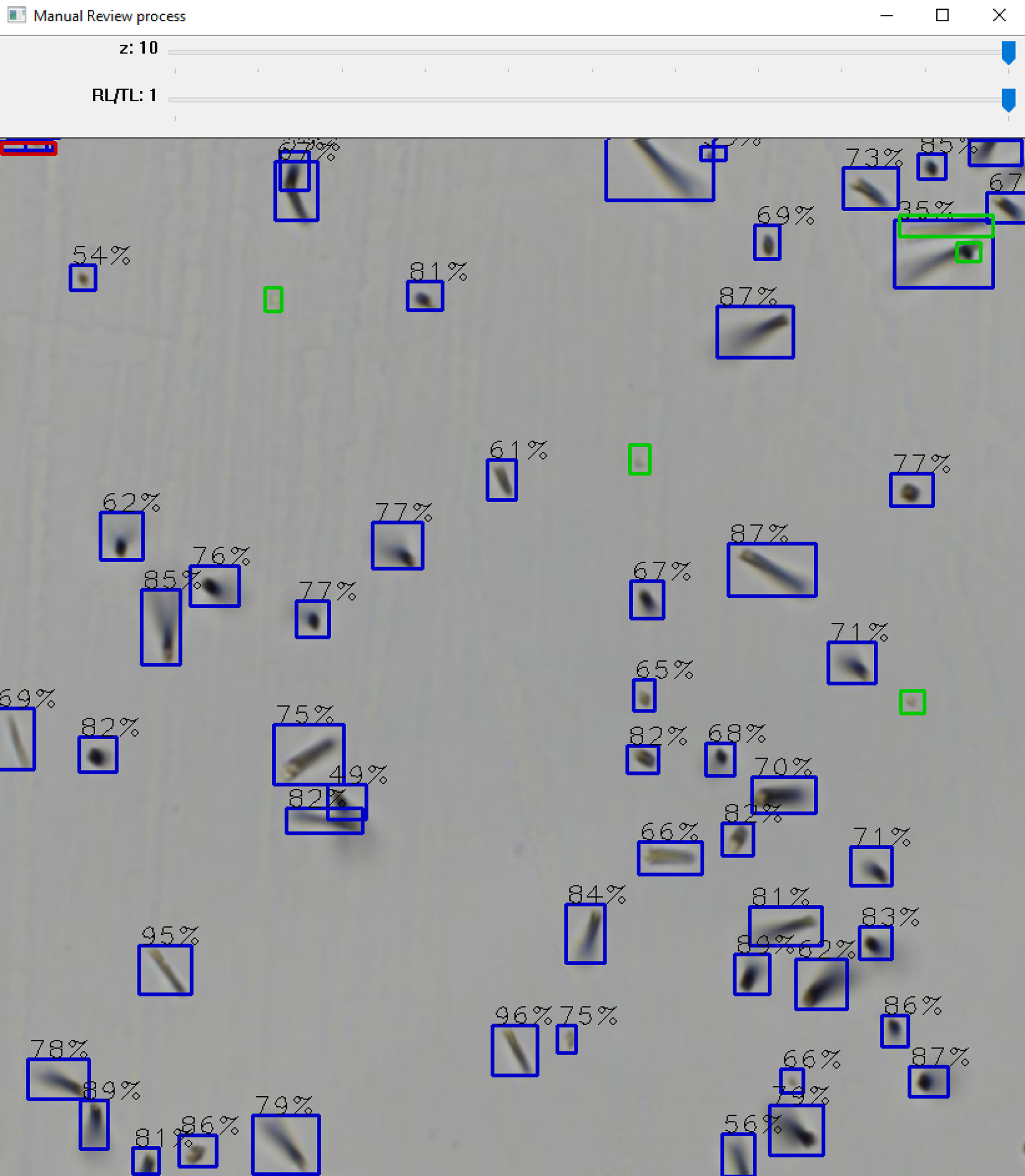
Task: Select the box labeled 83%
Action: click(876, 943)
